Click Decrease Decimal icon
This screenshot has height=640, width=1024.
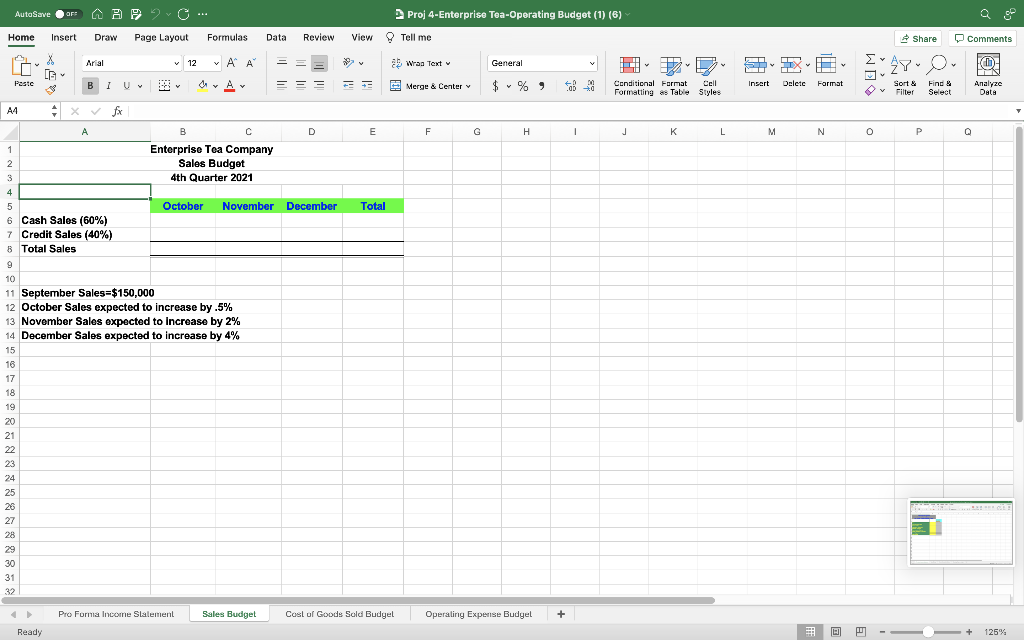(x=589, y=86)
